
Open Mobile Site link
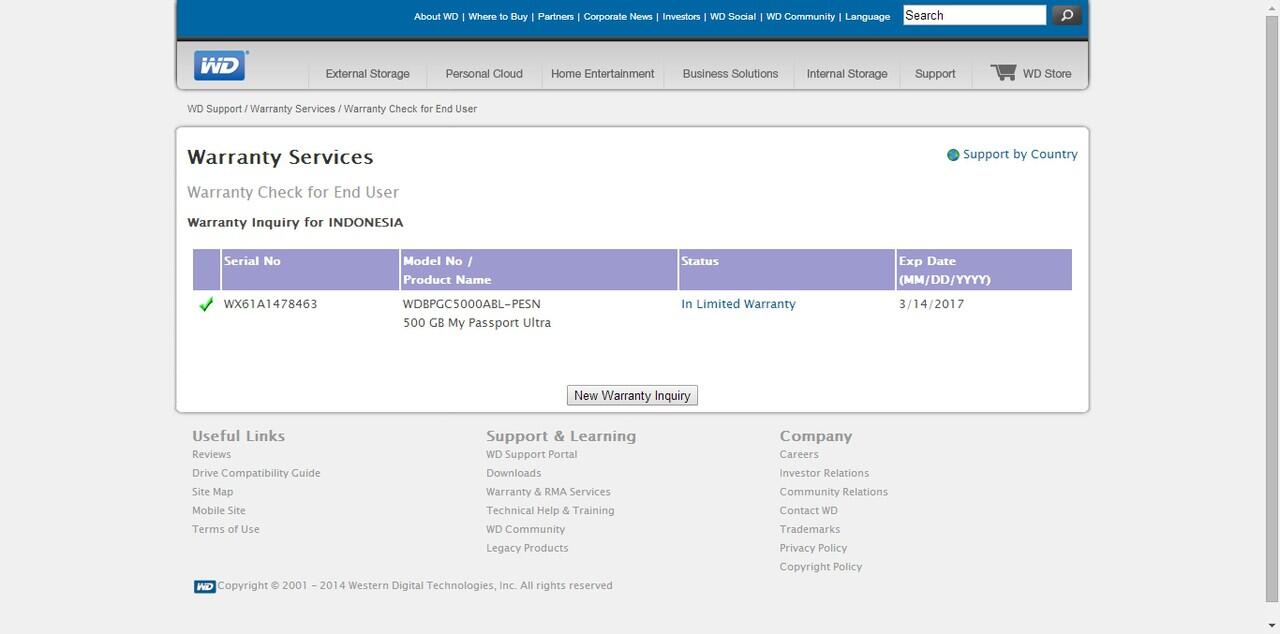218,511
